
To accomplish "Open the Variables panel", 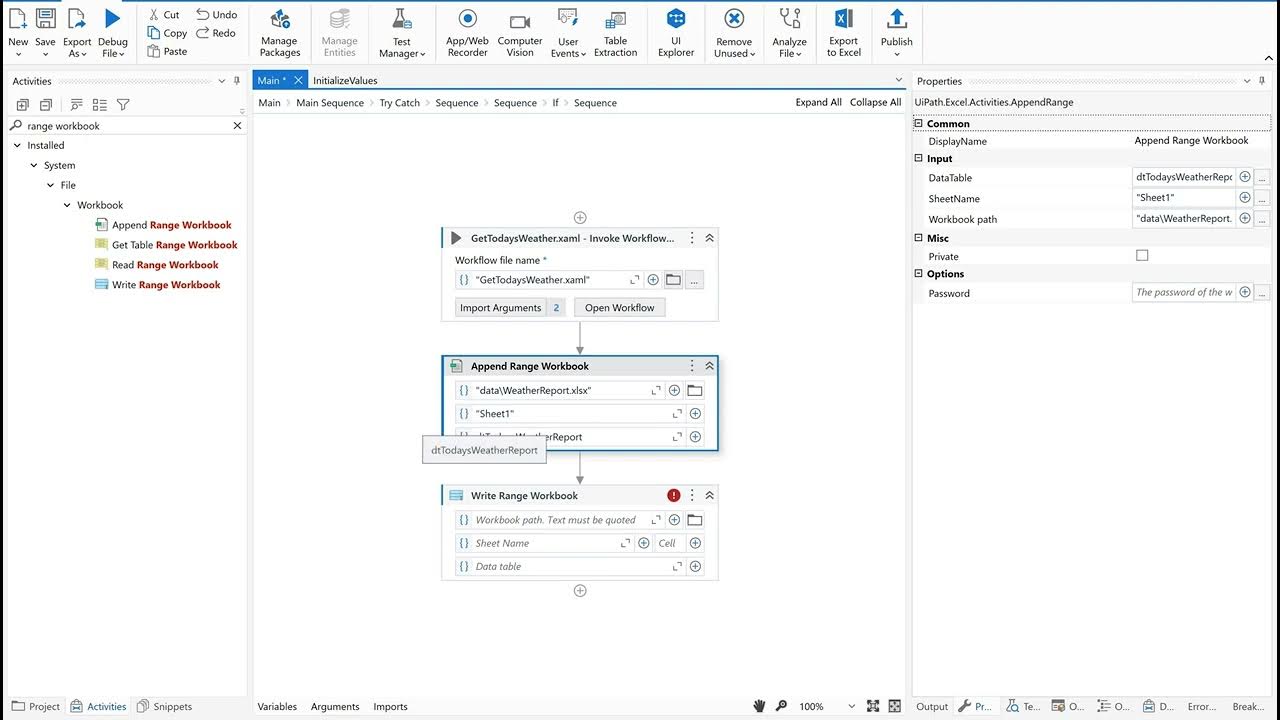I will 277,706.
